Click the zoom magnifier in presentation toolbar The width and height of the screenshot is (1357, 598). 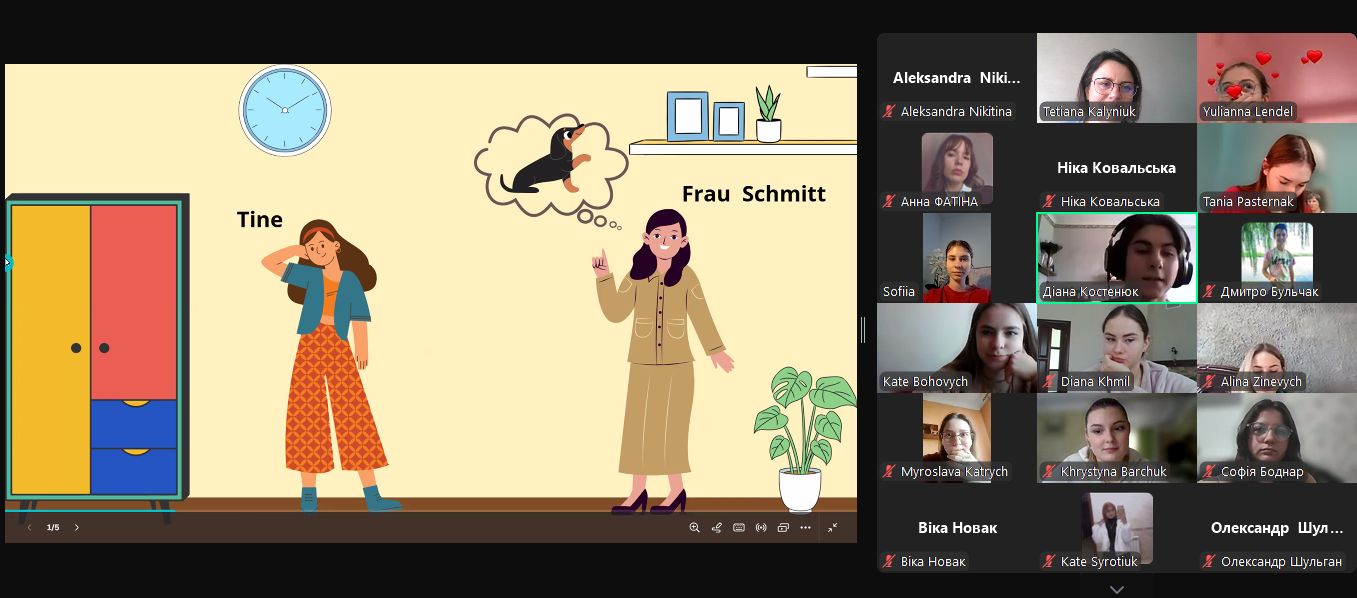694,527
